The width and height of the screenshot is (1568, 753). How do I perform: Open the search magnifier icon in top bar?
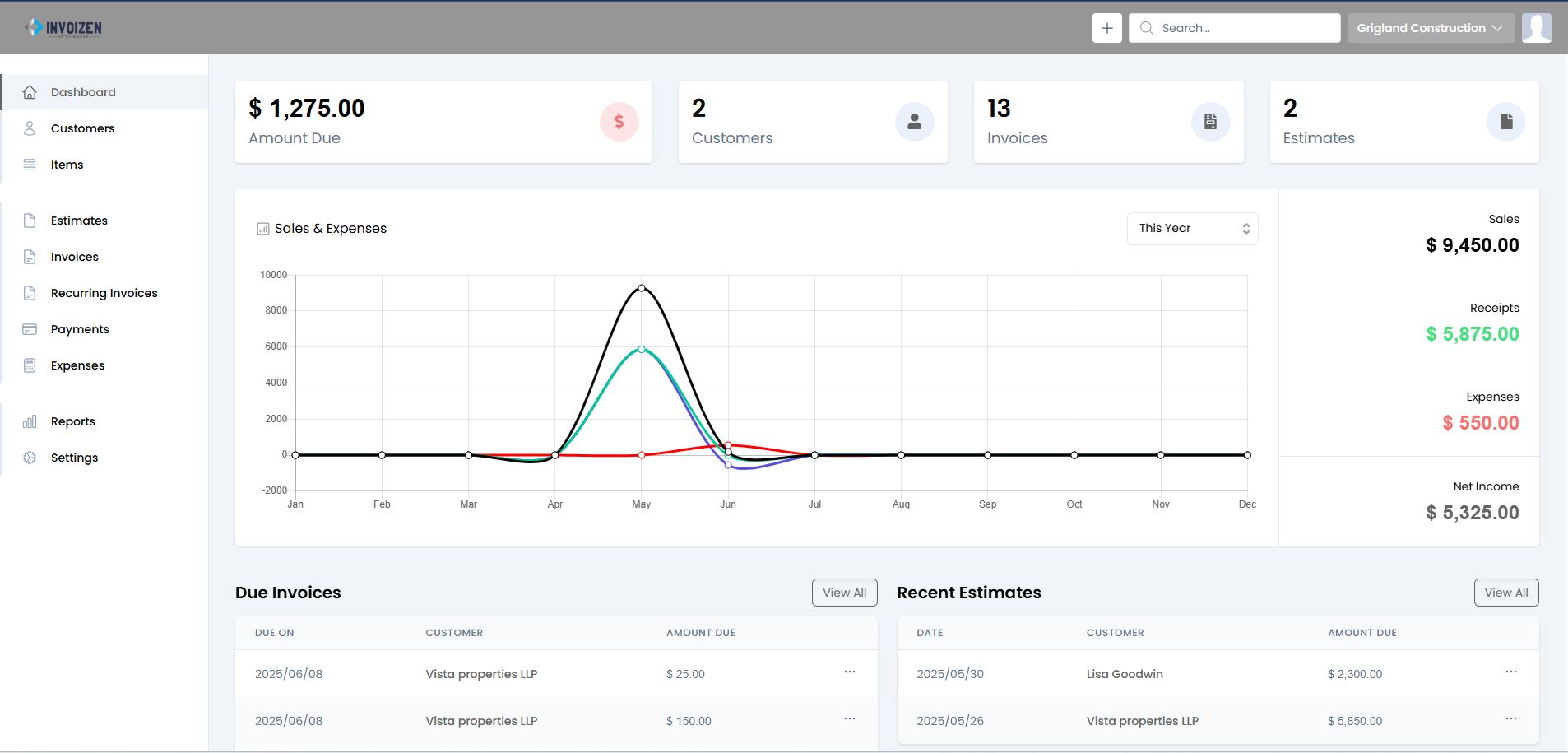click(x=1145, y=27)
